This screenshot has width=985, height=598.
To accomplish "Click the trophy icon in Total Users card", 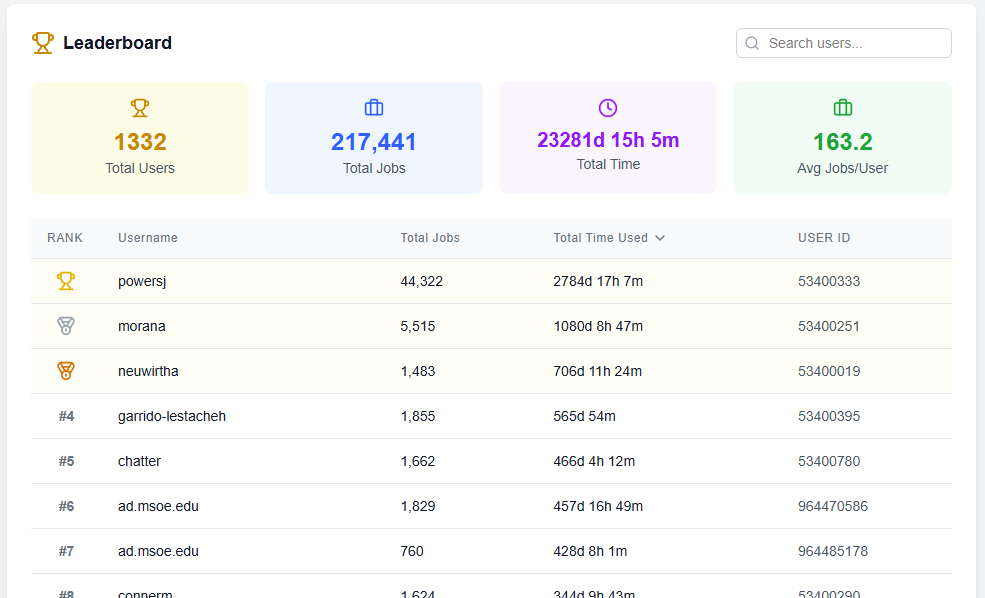I will pyautogui.click(x=140, y=107).
